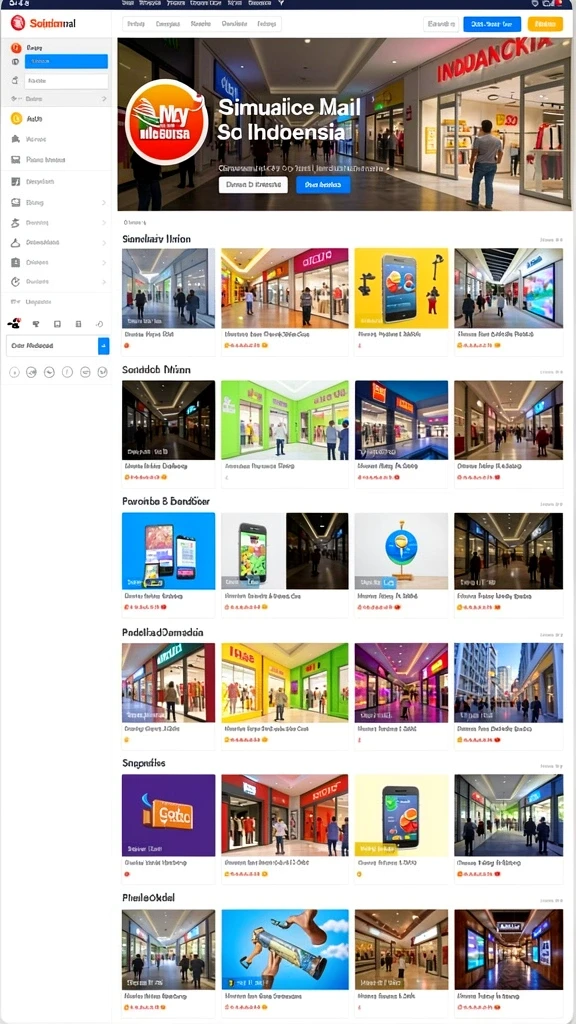Open the purple-pink neon mall thumbnail
Viewport: 576px width, 1024px height.
pos(402,682)
